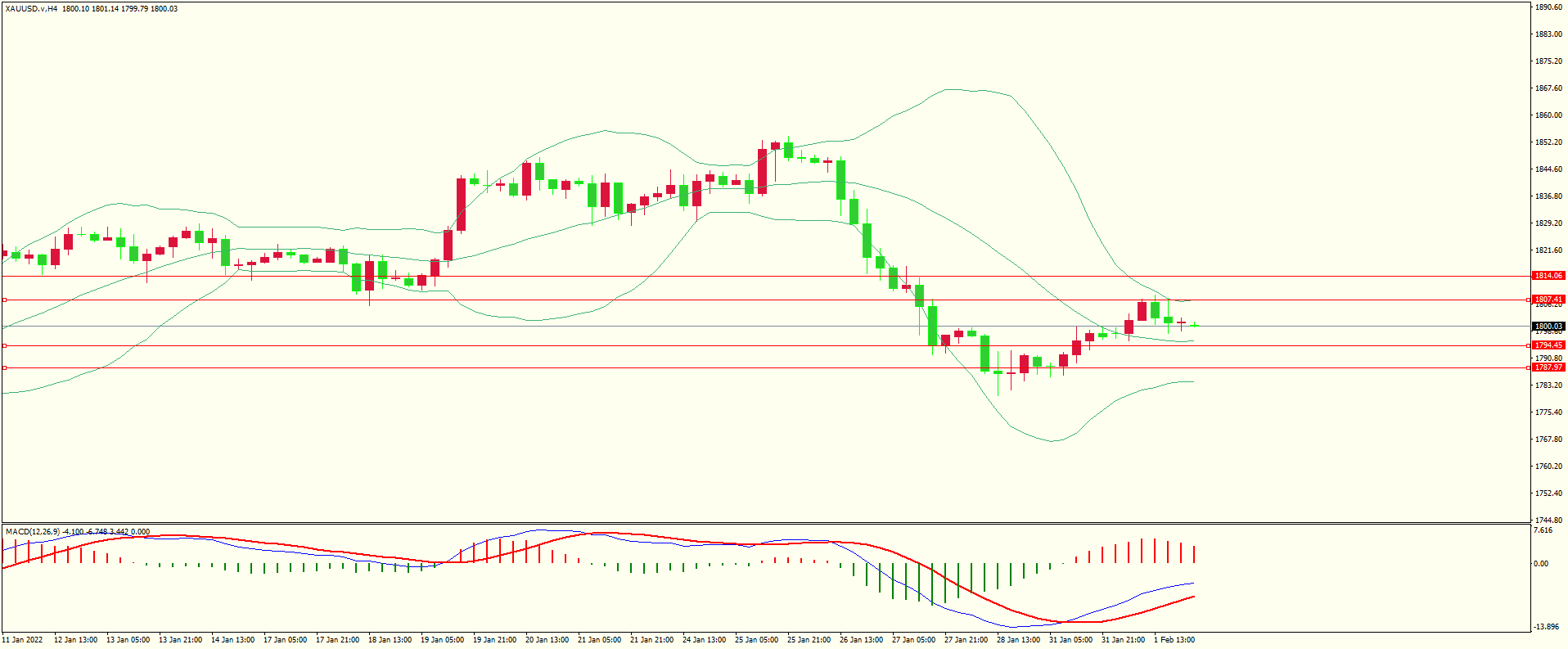The width and height of the screenshot is (1568, 649).
Task: Select the 1814.06 price level tag
Action: (x=1548, y=276)
